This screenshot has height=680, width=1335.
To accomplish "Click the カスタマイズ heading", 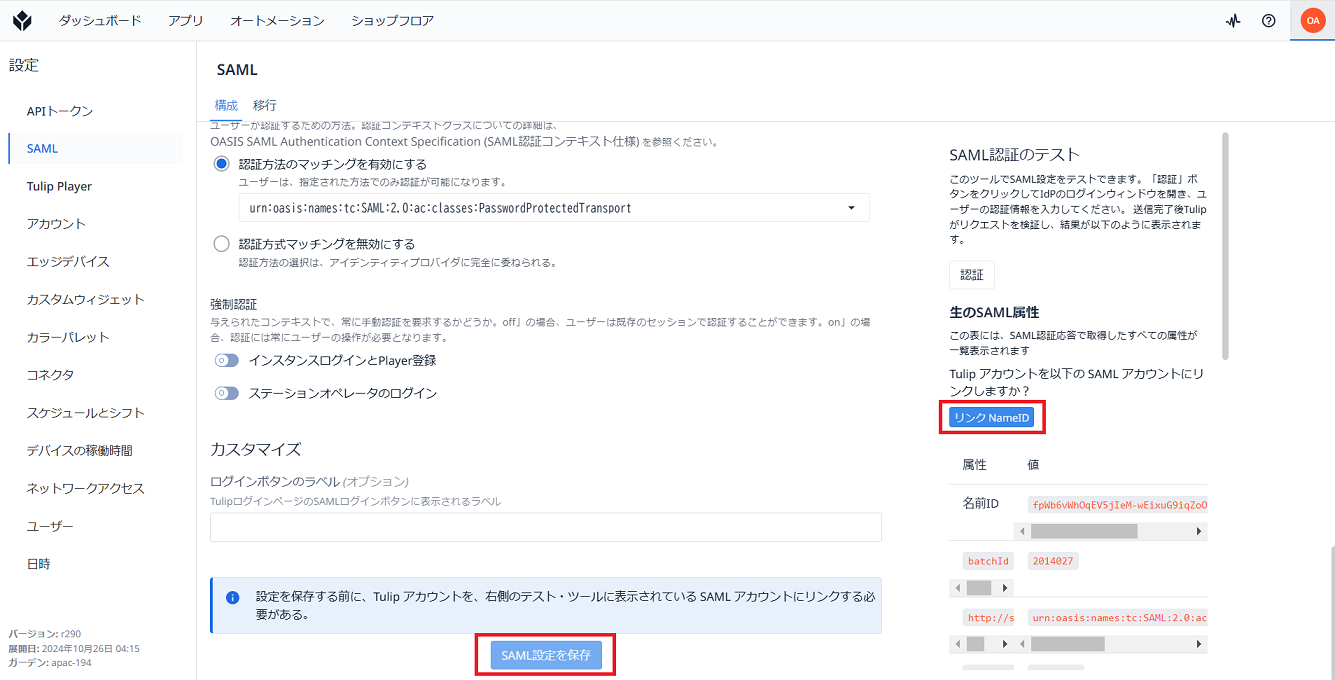I will pos(255,448).
